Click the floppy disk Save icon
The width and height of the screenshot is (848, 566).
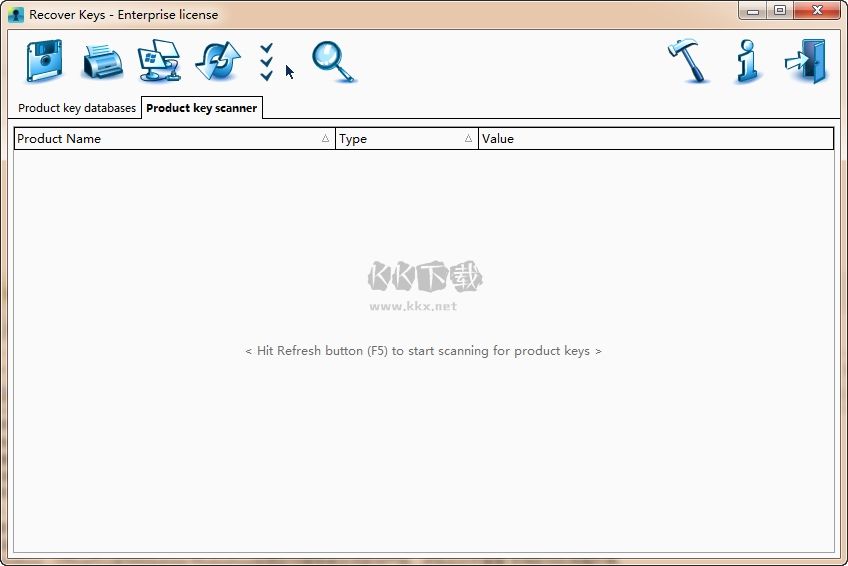(44, 61)
